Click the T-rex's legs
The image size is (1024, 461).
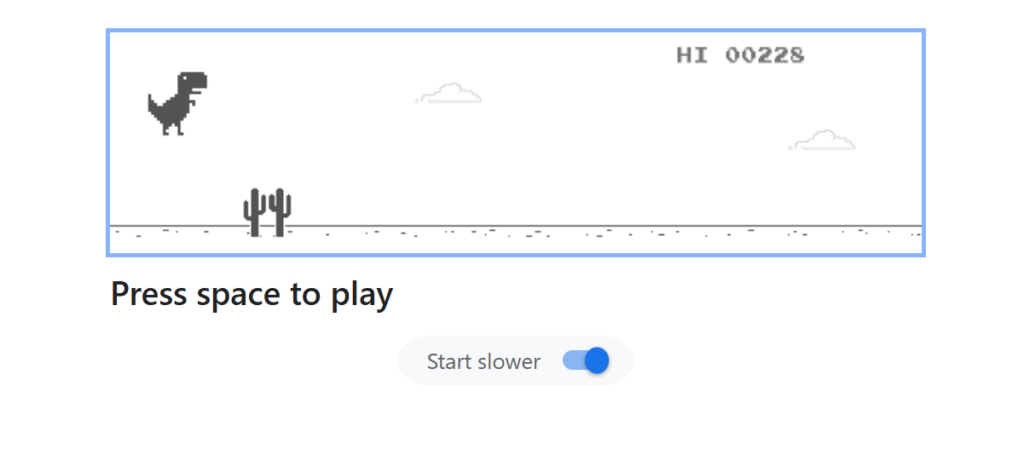pos(172,127)
